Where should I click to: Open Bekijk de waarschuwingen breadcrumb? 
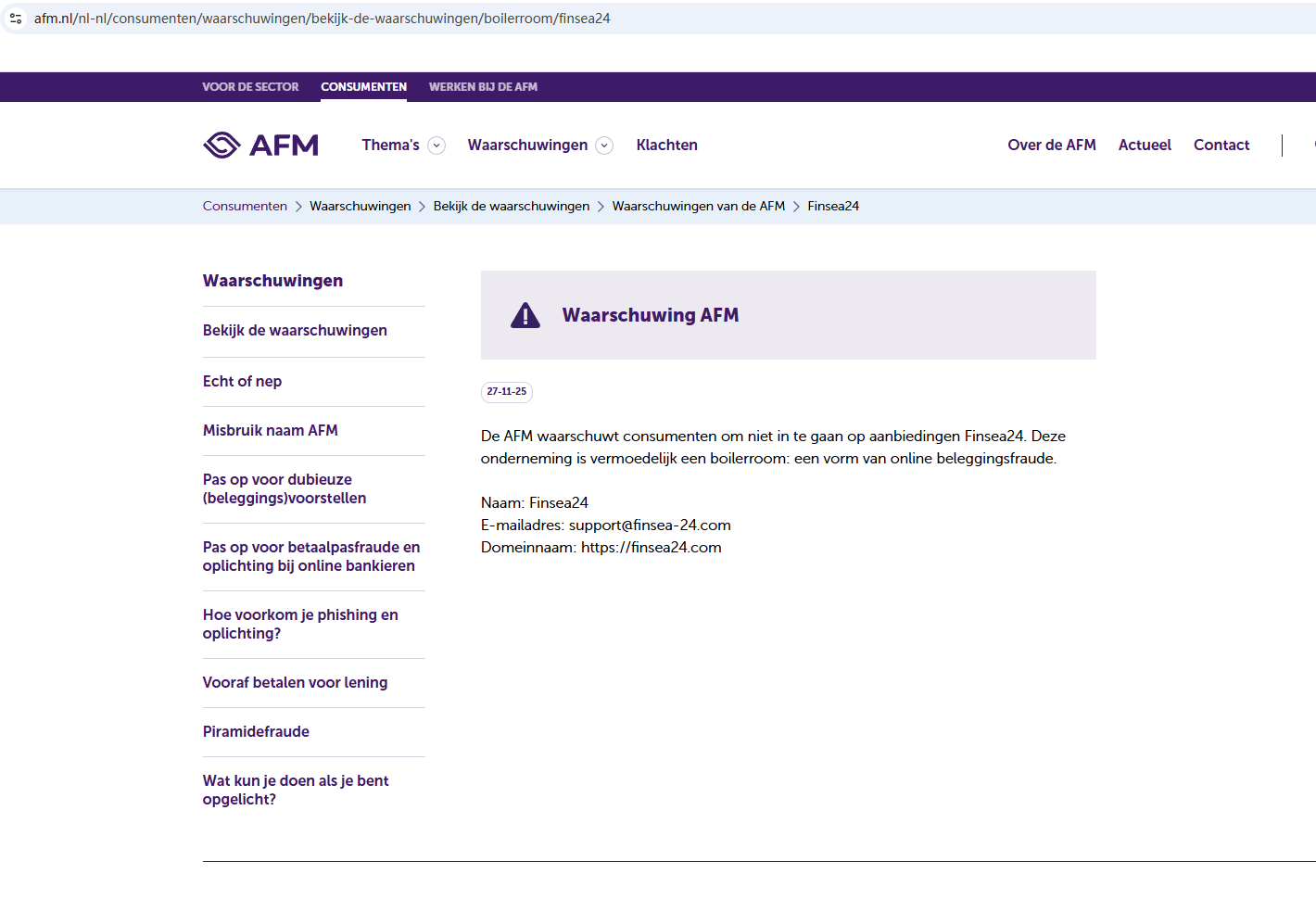pyautogui.click(x=512, y=206)
